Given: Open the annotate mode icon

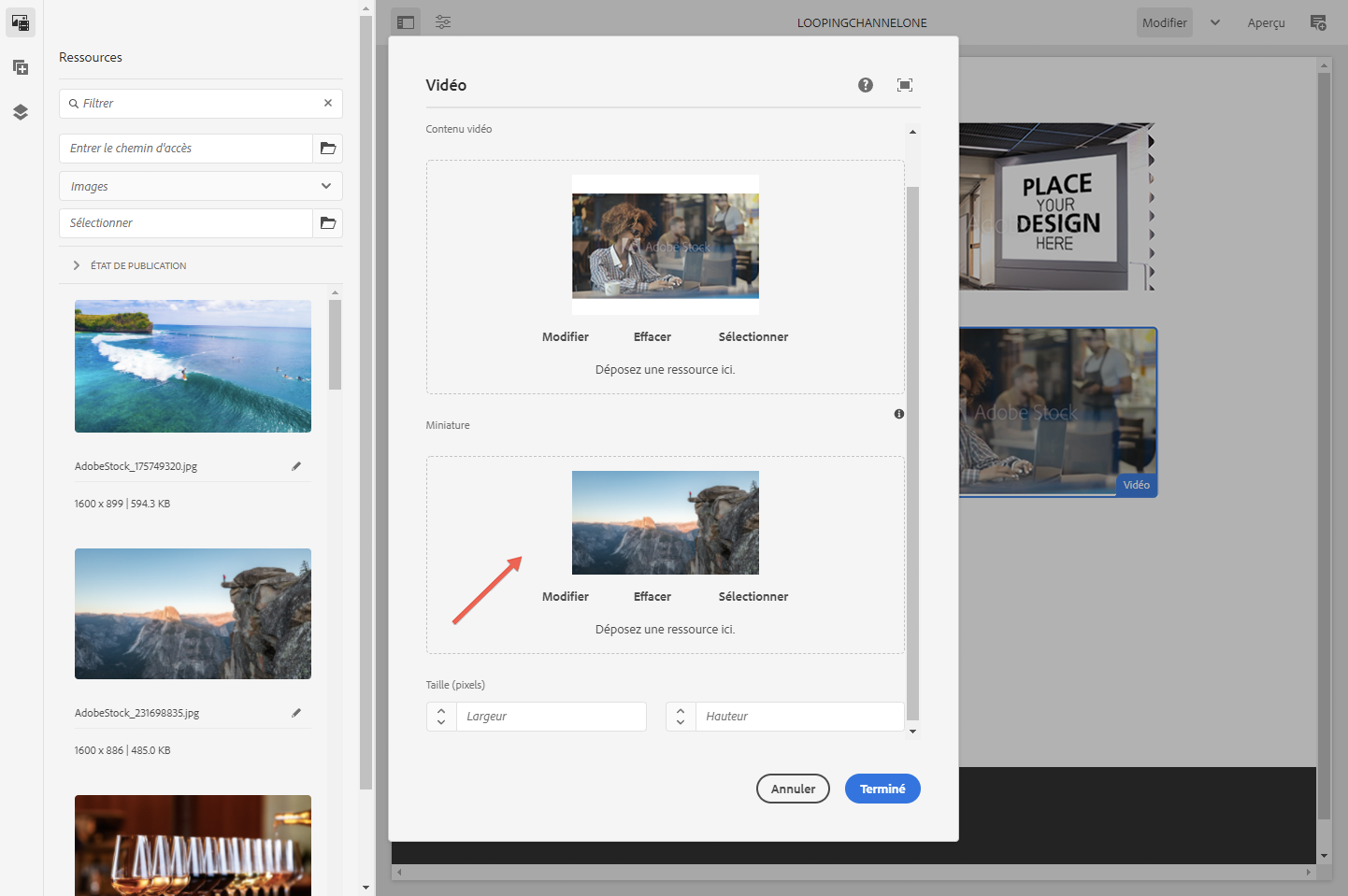Looking at the screenshot, I should tap(1318, 22).
